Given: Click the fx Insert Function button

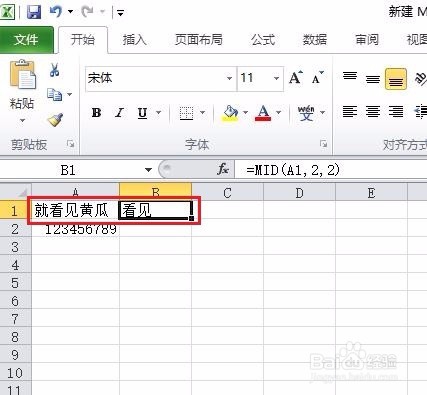Looking at the screenshot, I should coord(223,170).
